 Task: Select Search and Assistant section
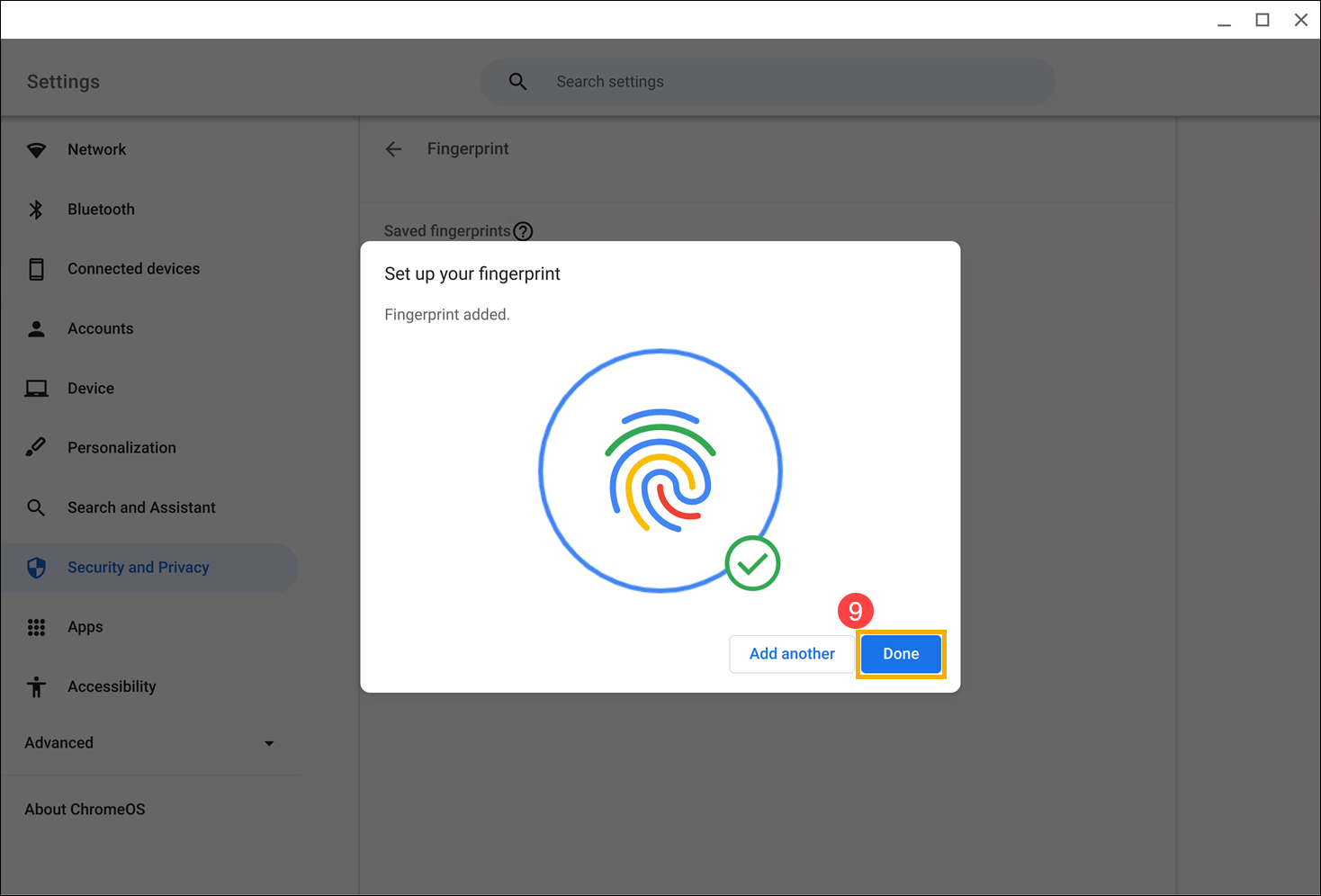point(148,507)
